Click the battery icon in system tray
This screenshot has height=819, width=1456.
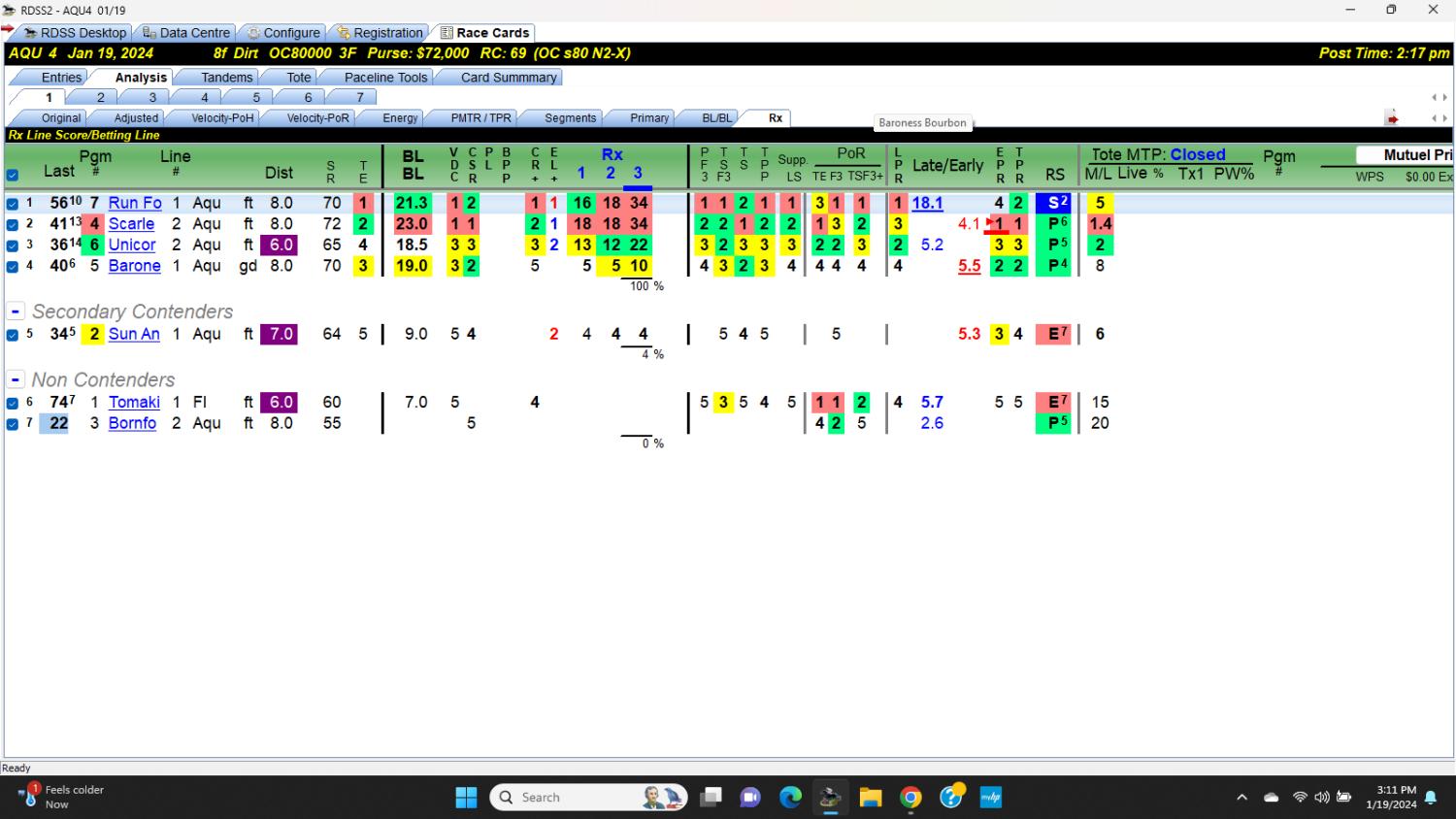pos(1344,798)
